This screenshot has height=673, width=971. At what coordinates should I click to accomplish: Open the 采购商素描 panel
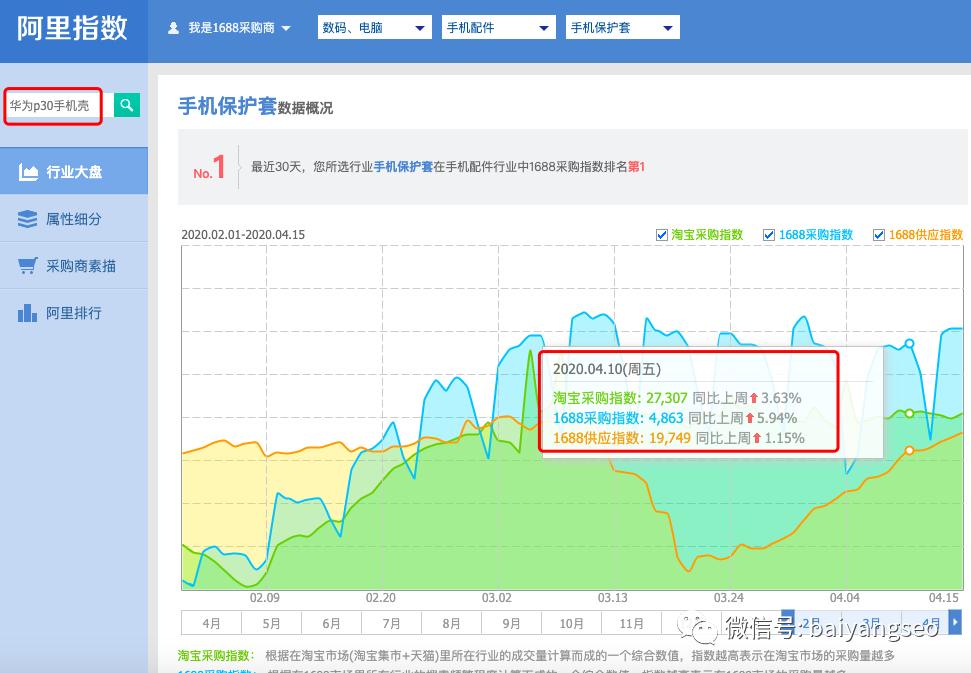(x=74, y=267)
